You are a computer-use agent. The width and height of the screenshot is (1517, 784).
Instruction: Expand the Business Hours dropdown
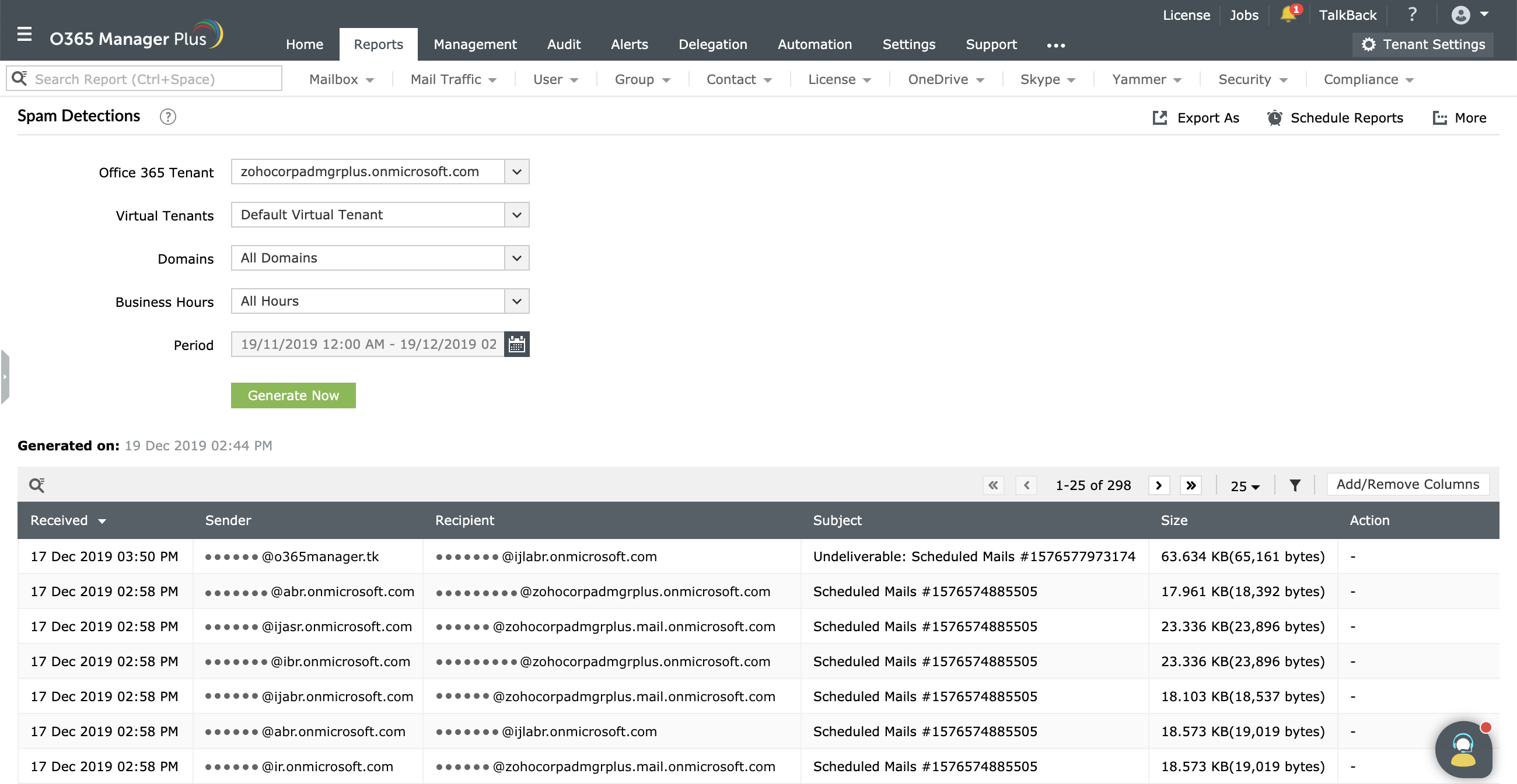[x=516, y=302]
